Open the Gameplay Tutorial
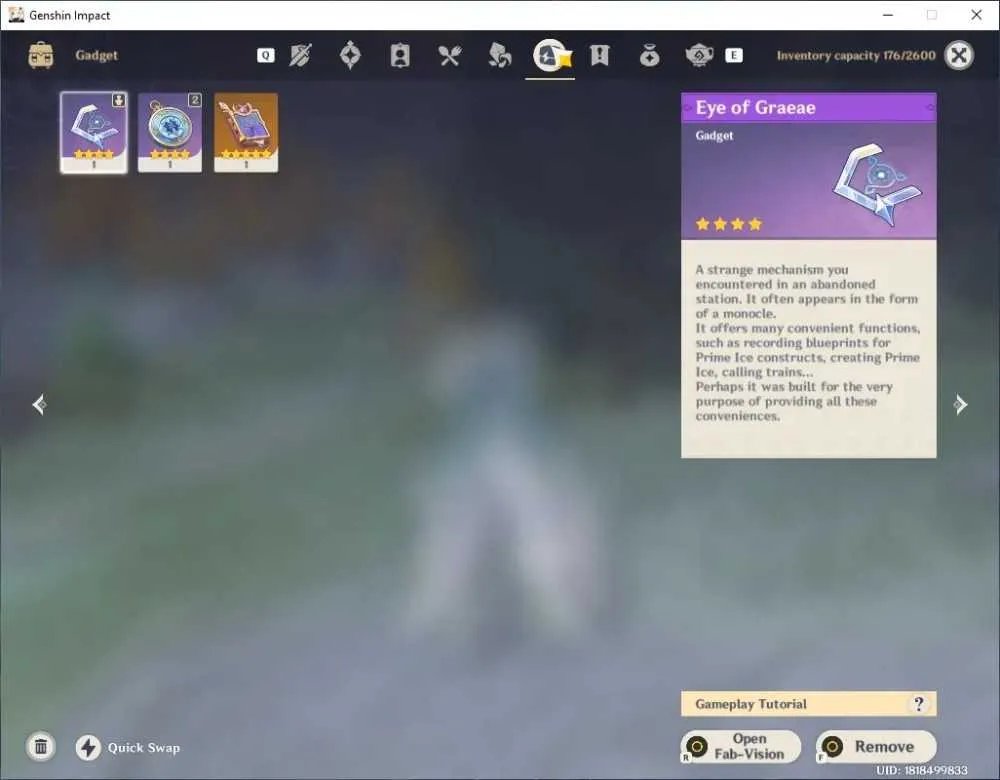 click(x=809, y=704)
